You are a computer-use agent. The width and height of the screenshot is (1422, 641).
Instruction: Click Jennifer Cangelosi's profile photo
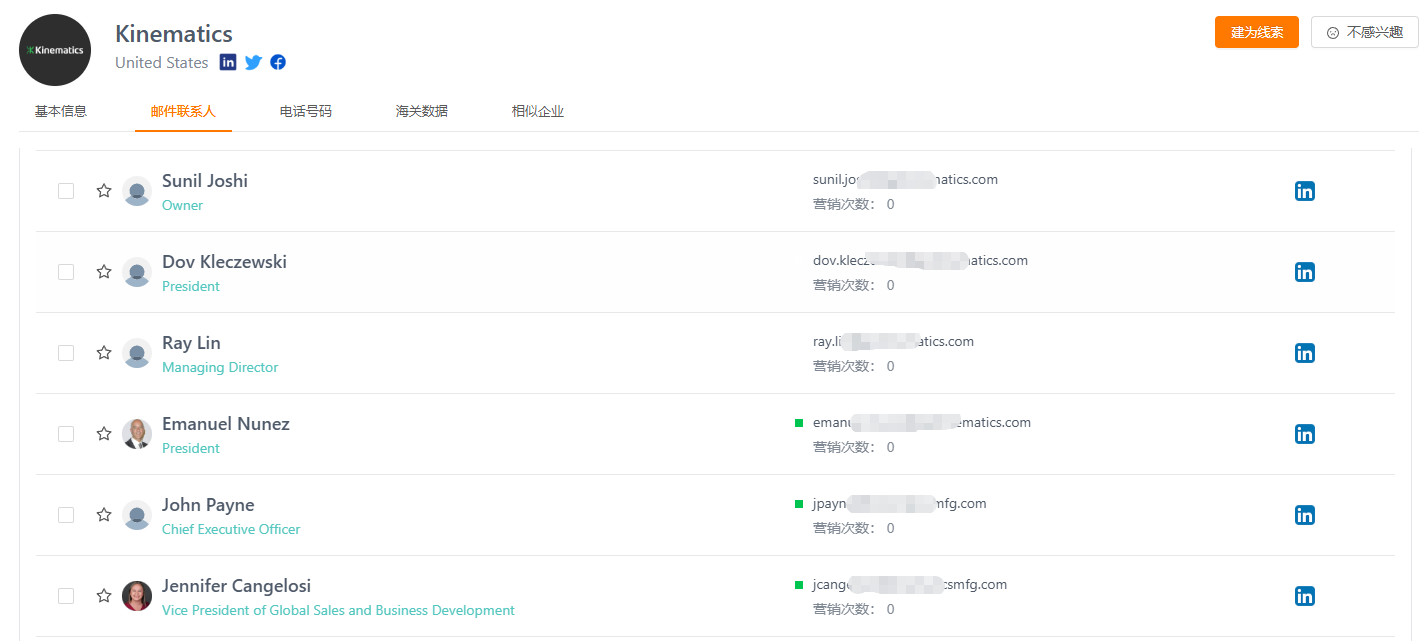(137, 596)
